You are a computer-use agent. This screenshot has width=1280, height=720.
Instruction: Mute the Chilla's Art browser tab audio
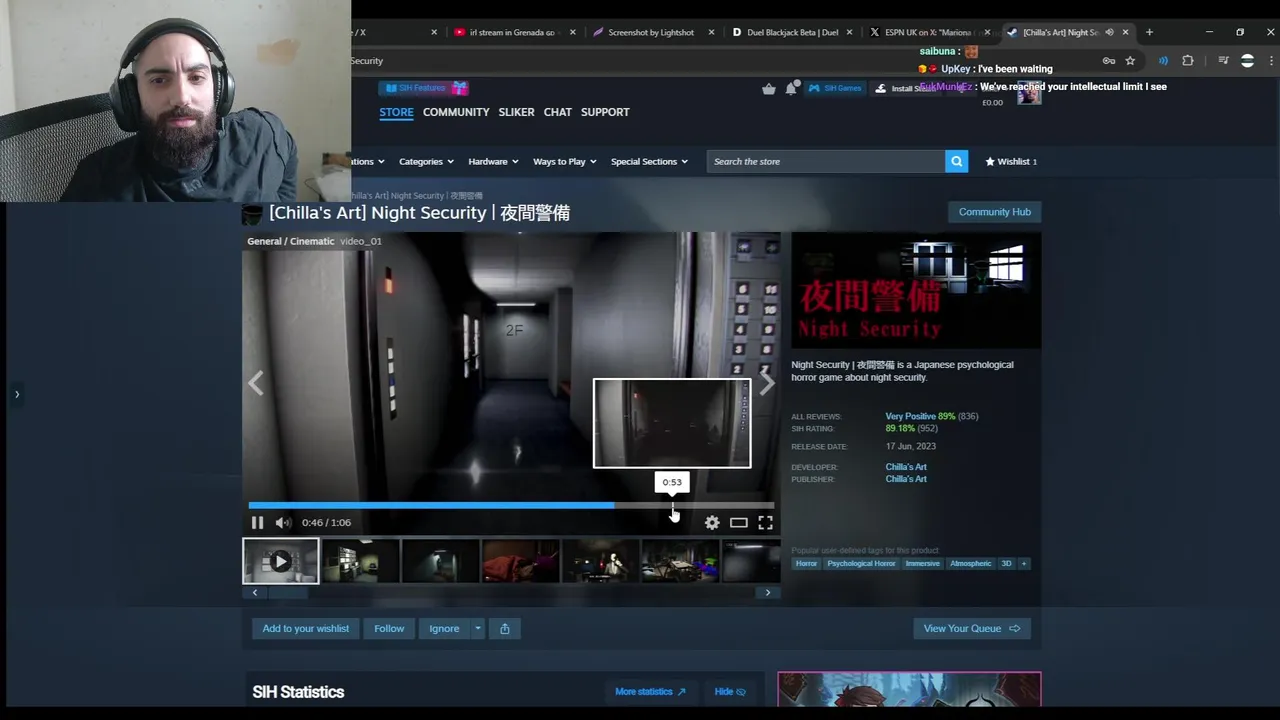(x=1109, y=32)
